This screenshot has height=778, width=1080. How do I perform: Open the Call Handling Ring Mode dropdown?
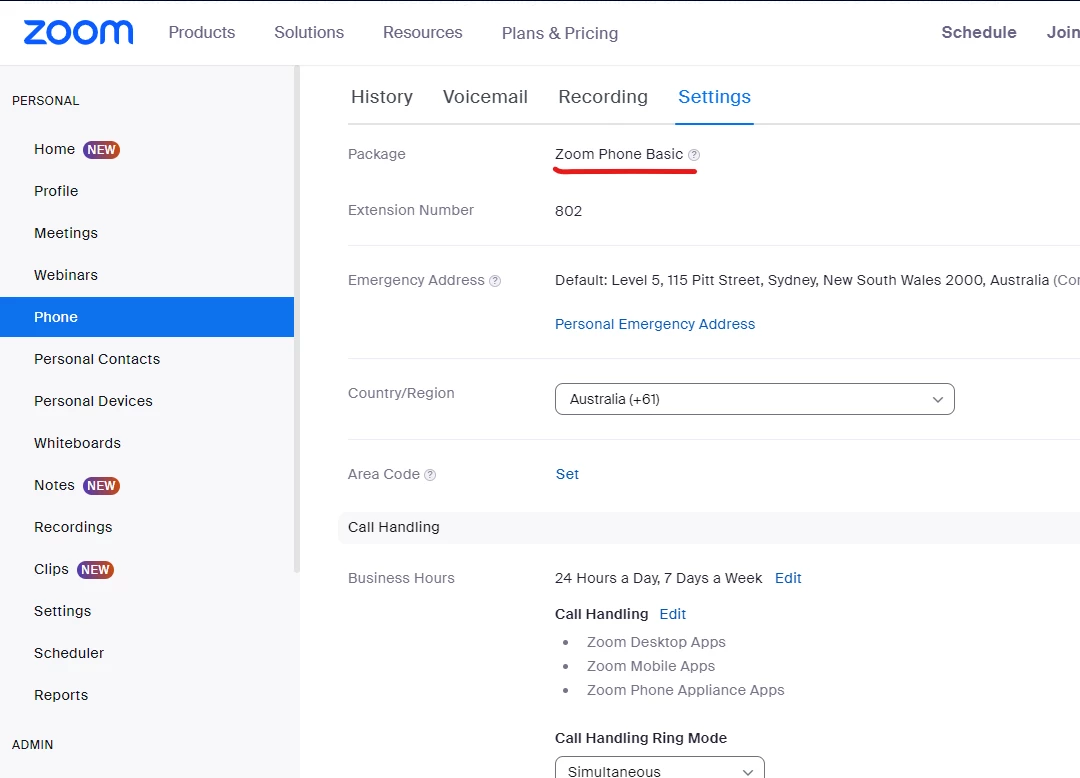pyautogui.click(x=659, y=770)
